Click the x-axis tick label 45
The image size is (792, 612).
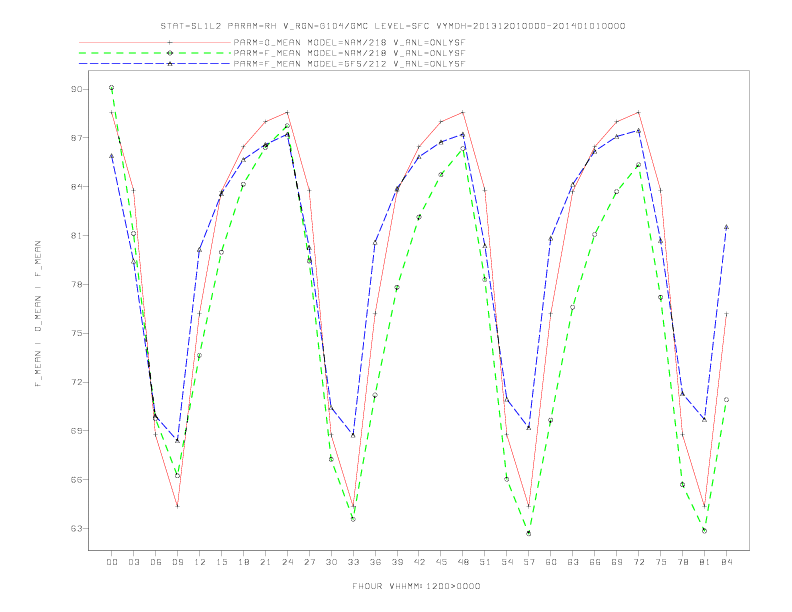pyautogui.click(x=441, y=562)
